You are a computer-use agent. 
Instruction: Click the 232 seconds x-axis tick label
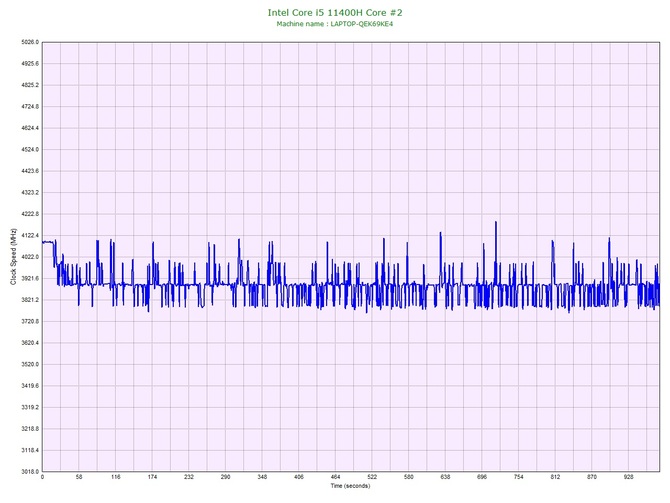pos(188,477)
